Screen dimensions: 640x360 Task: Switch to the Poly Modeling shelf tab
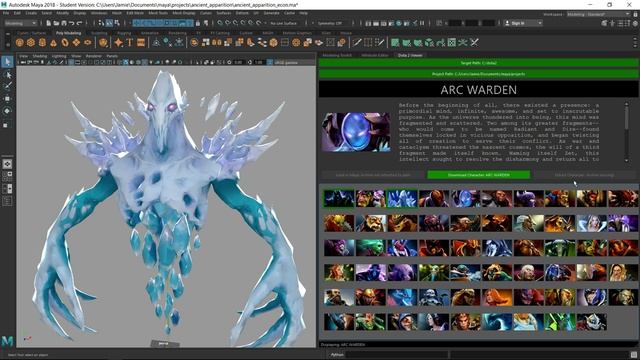point(69,33)
